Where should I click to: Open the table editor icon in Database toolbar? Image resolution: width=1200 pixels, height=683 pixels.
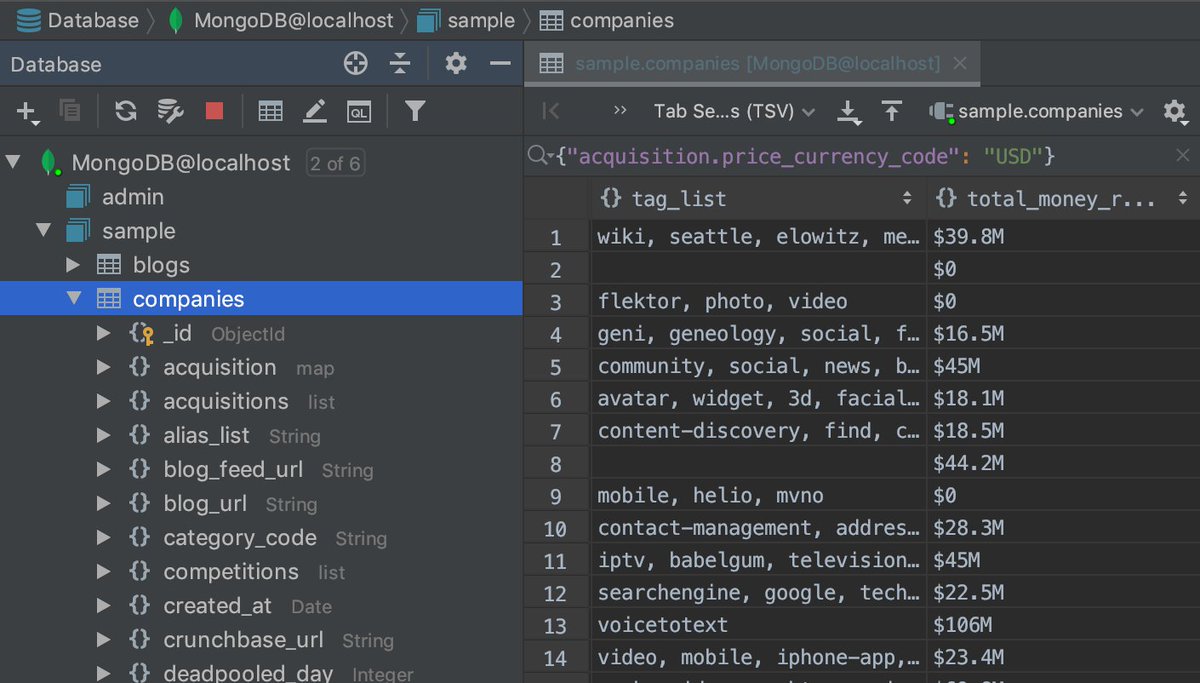[270, 111]
